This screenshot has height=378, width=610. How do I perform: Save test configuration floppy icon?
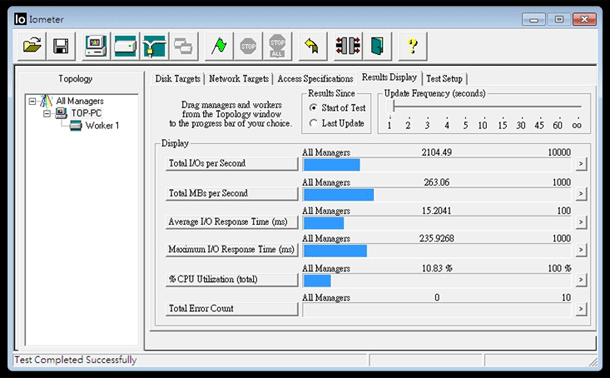pos(61,46)
